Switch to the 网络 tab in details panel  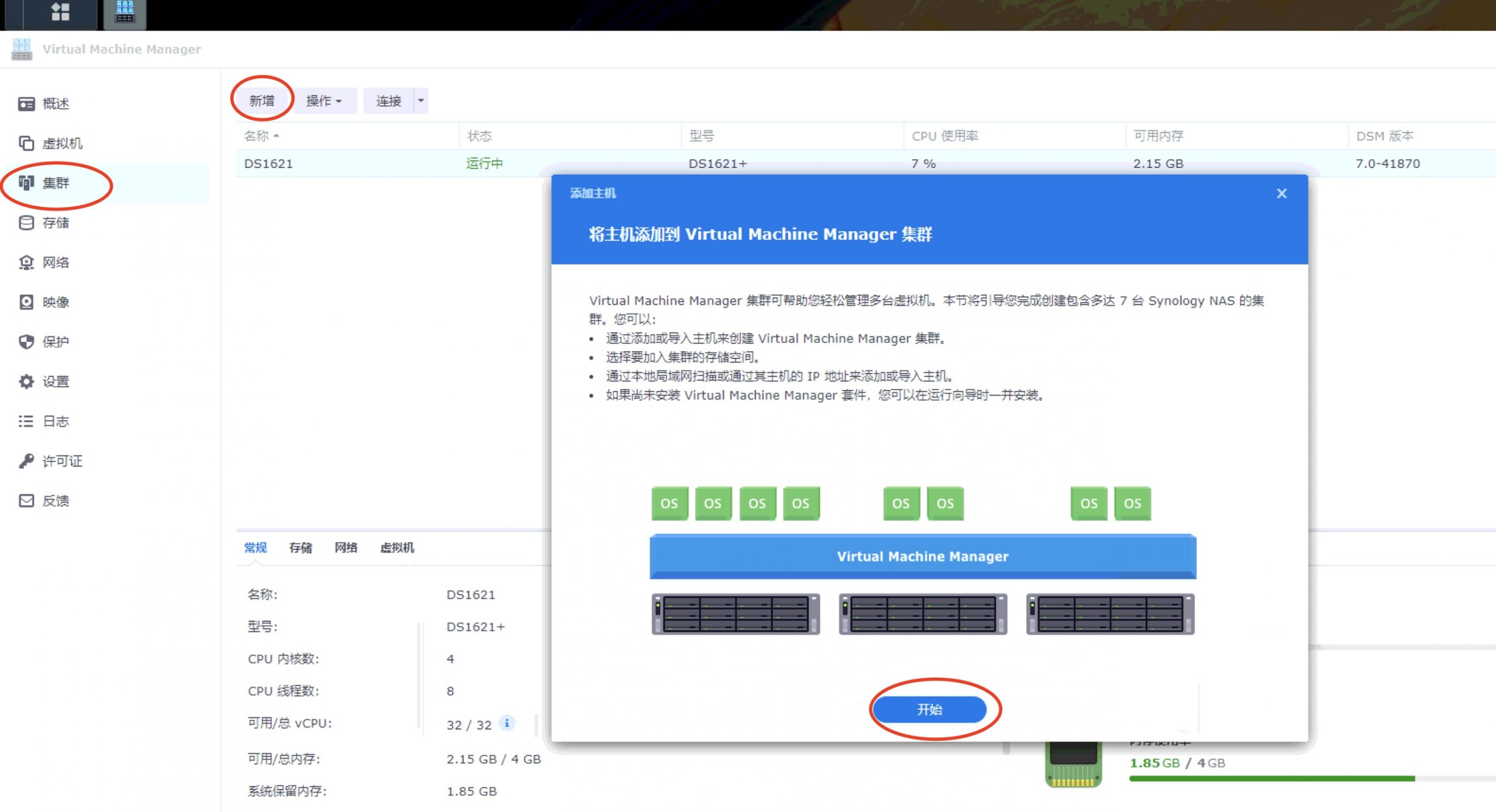coord(346,548)
